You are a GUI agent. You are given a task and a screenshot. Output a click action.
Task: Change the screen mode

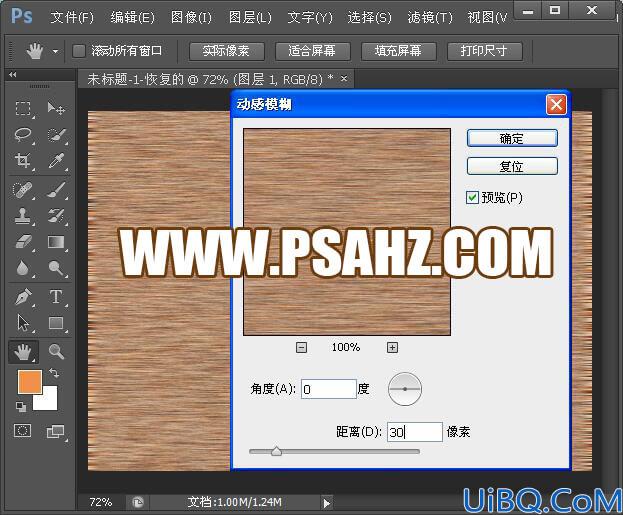[56, 432]
